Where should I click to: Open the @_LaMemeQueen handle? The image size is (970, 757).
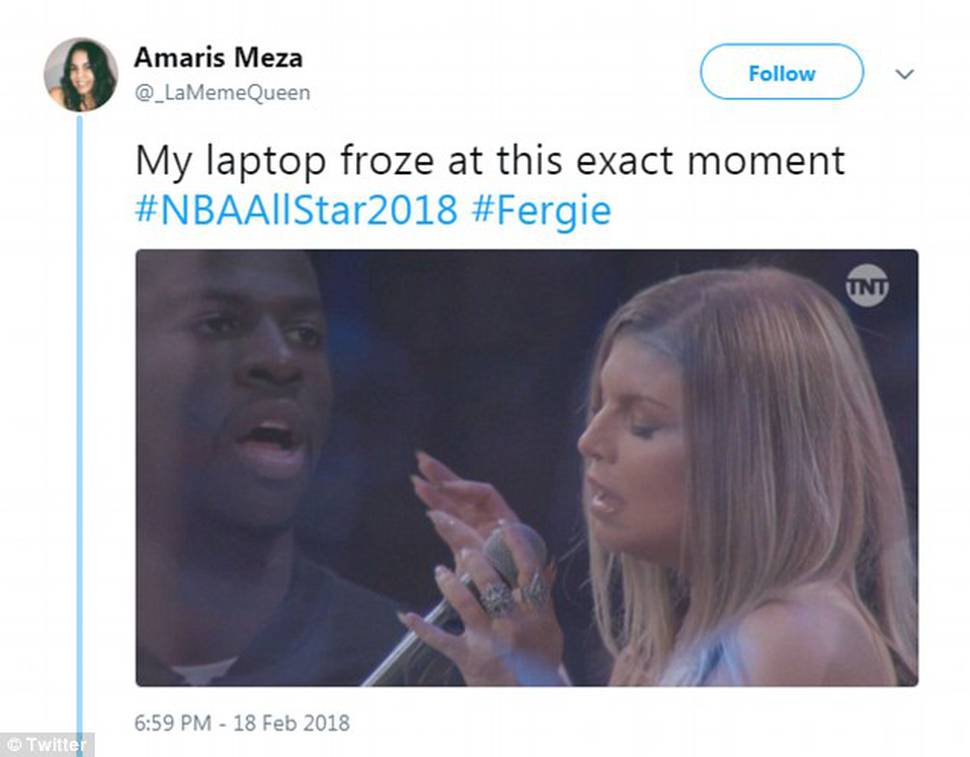click(x=223, y=93)
